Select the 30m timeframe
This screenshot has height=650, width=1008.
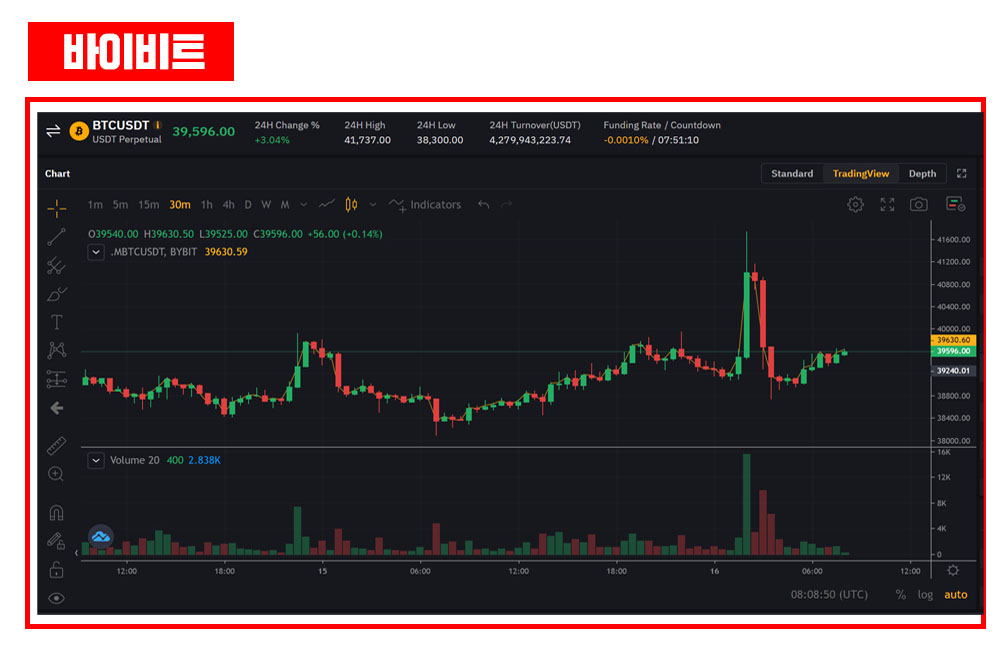coord(179,204)
